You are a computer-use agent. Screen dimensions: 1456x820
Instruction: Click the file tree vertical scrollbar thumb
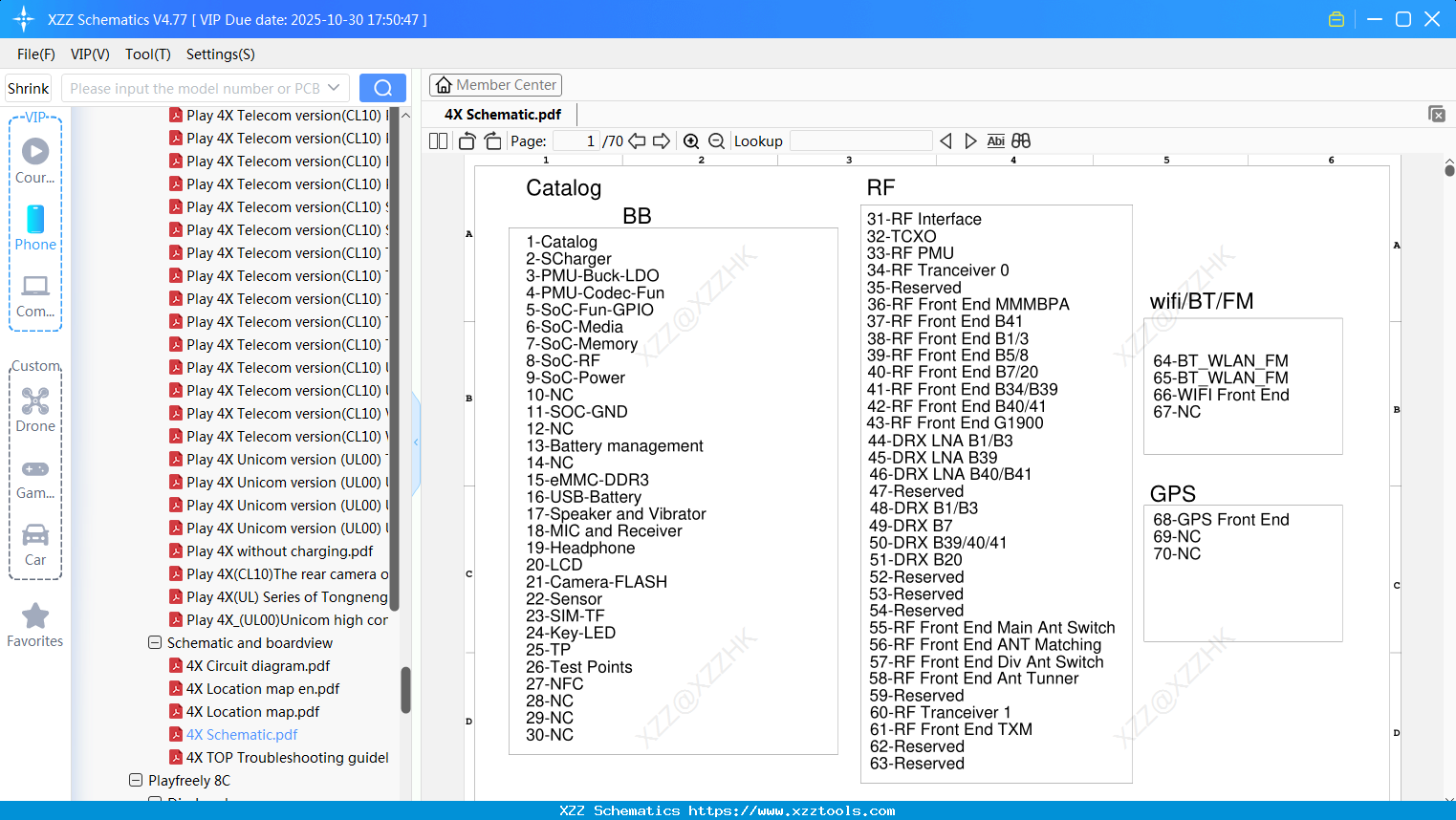[x=405, y=690]
